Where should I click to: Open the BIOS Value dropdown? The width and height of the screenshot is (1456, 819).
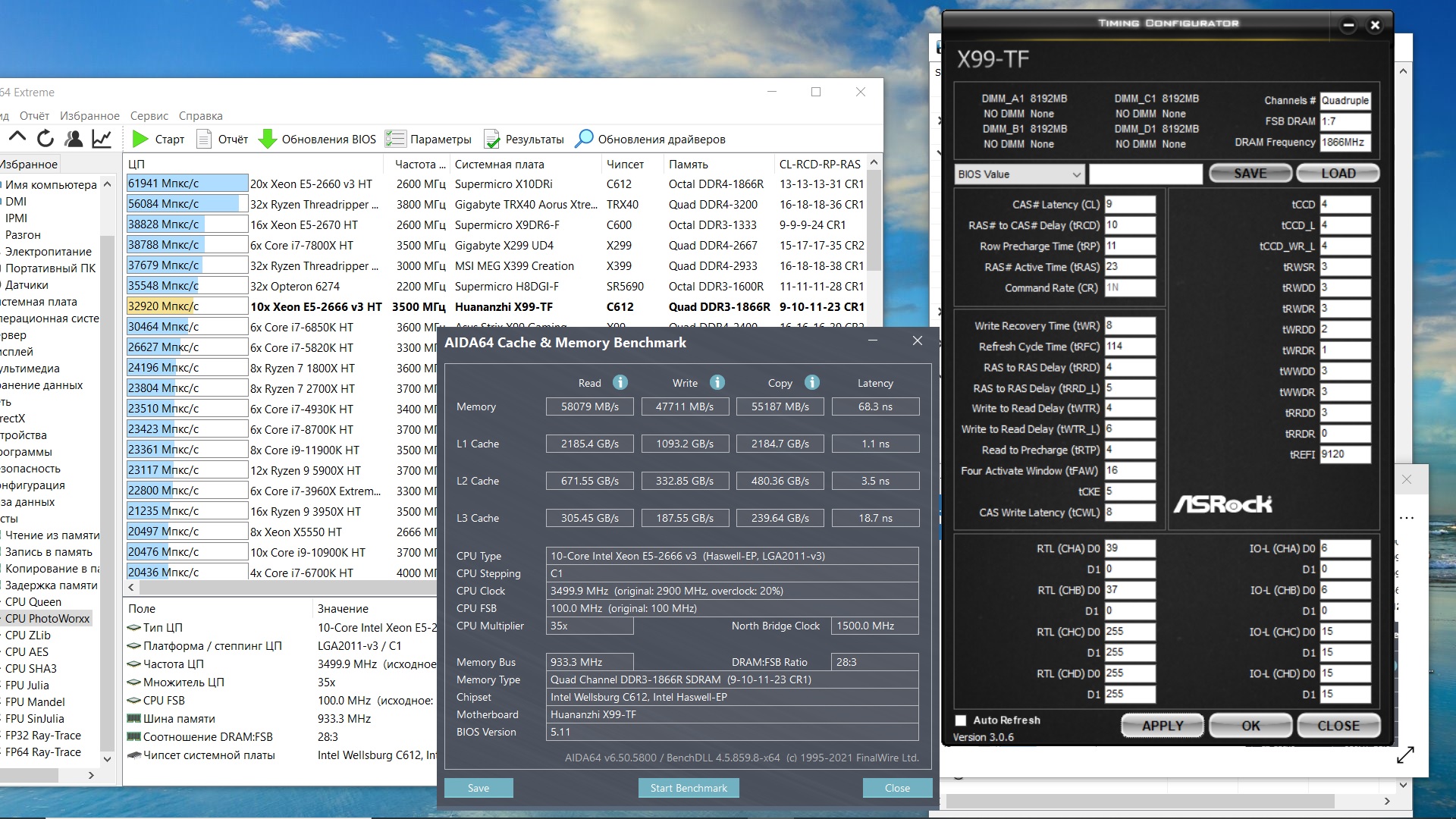1019,174
